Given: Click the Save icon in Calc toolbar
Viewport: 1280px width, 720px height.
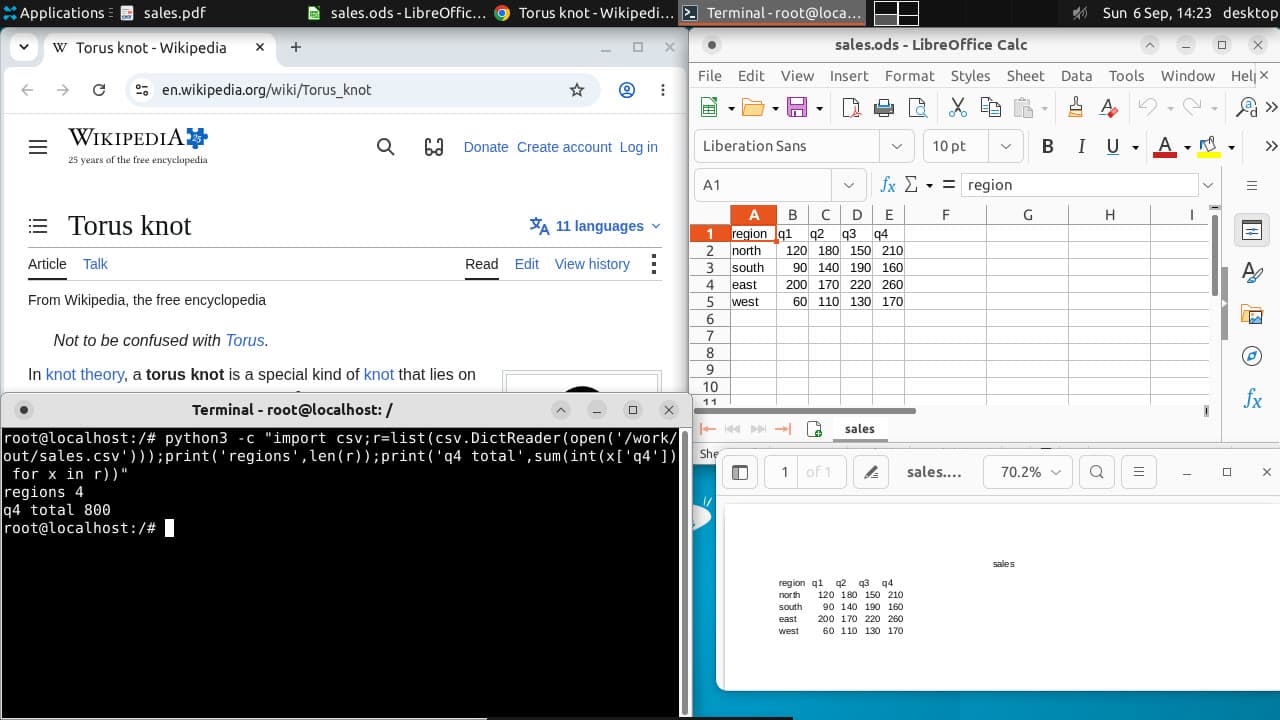Looking at the screenshot, I should [797, 108].
